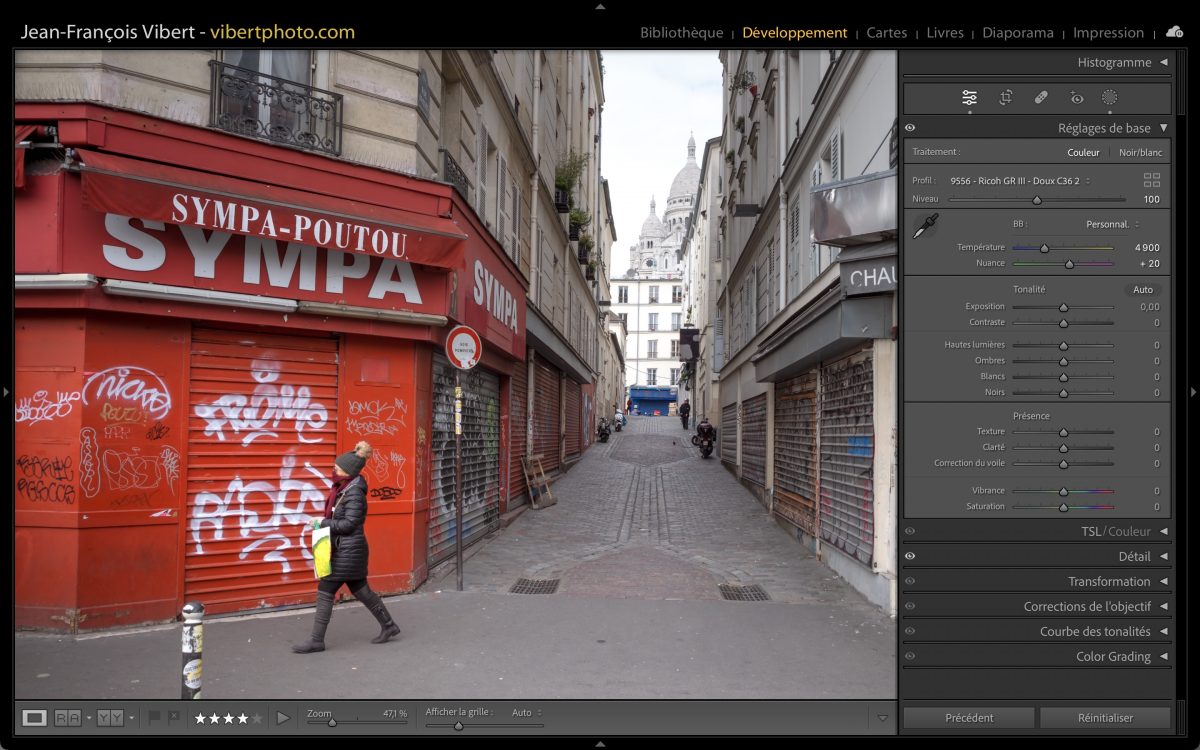
Task: Select the Healing bandage tool
Action: point(1041,98)
